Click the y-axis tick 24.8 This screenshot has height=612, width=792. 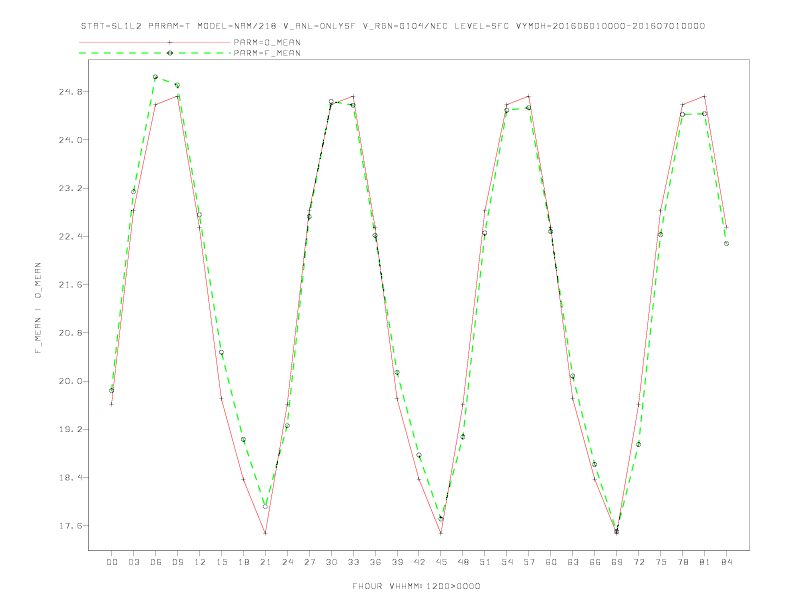pos(69,92)
